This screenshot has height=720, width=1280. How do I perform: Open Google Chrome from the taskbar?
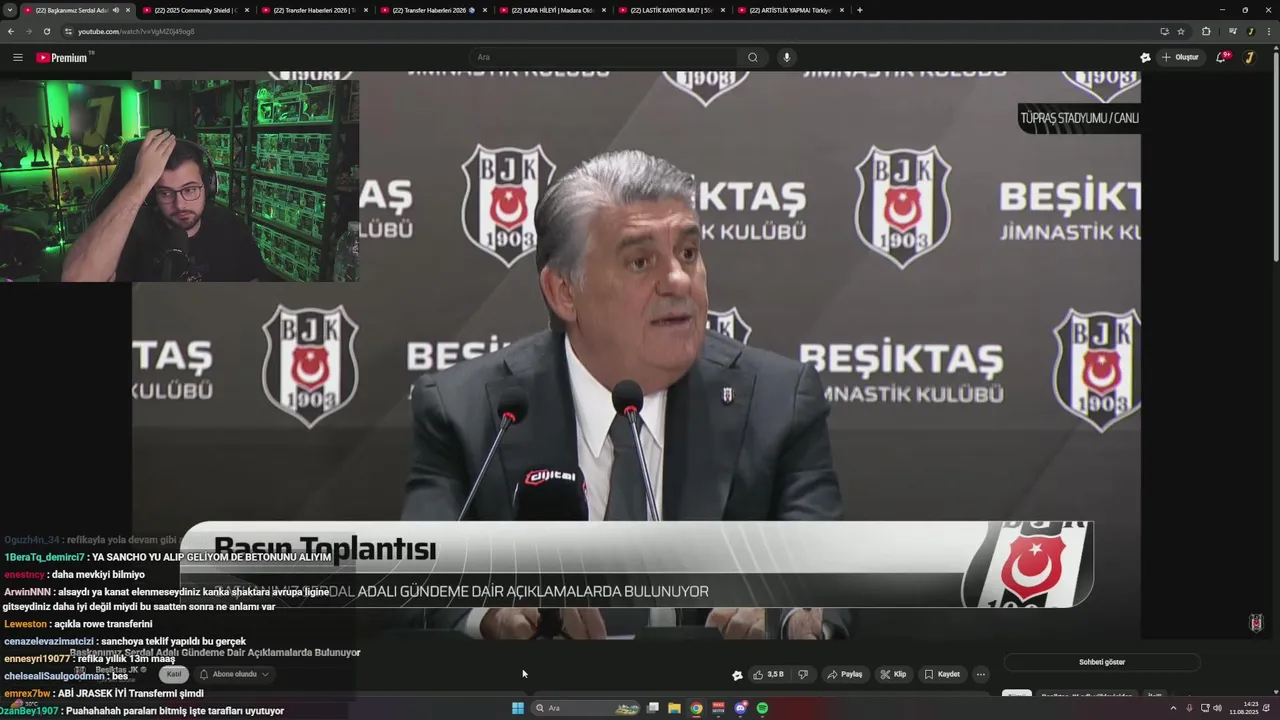point(696,708)
